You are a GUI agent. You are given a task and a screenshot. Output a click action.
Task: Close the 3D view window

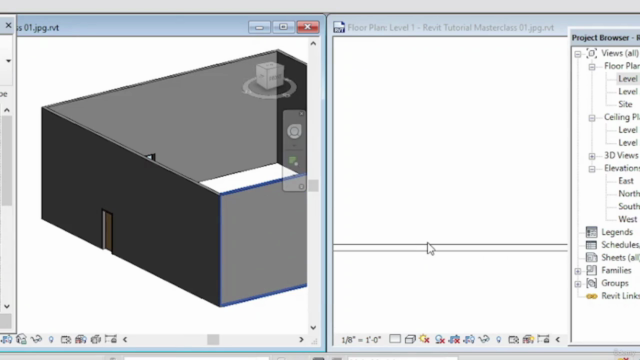click(x=308, y=27)
